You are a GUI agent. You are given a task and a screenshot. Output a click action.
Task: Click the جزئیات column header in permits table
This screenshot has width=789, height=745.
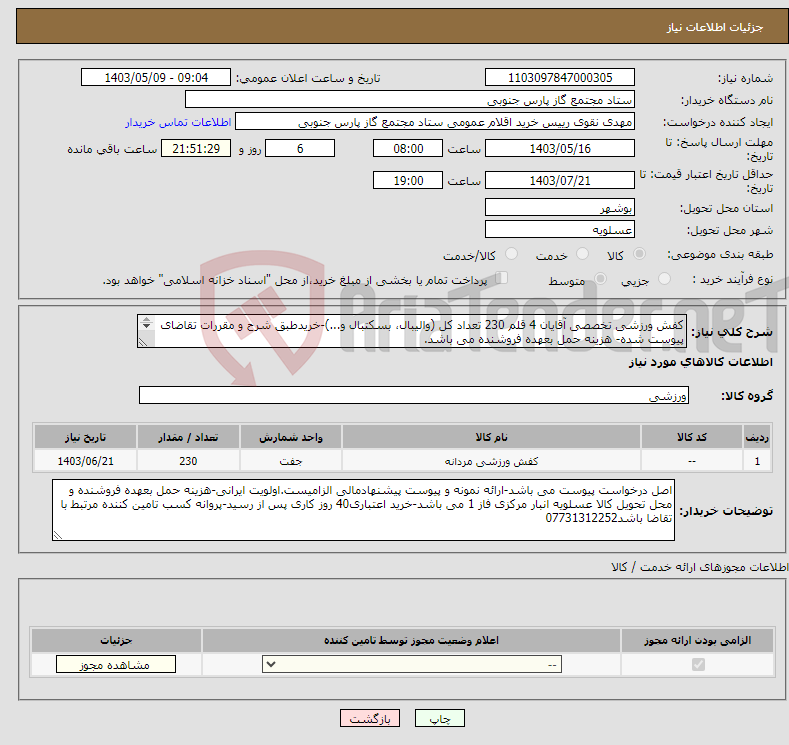click(x=116, y=640)
